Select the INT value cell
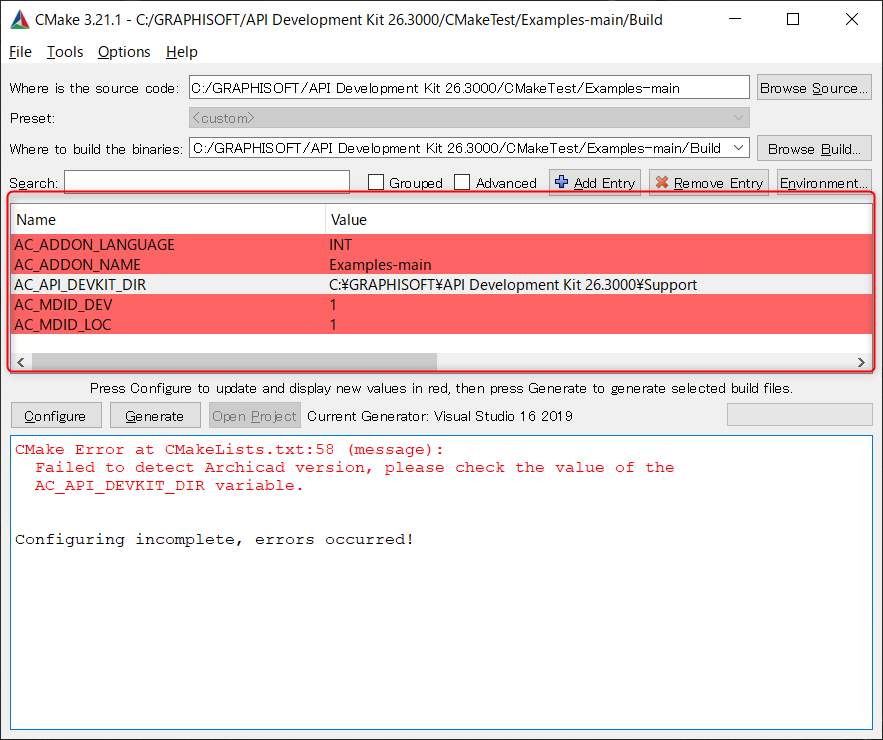883x740 pixels. (340, 244)
